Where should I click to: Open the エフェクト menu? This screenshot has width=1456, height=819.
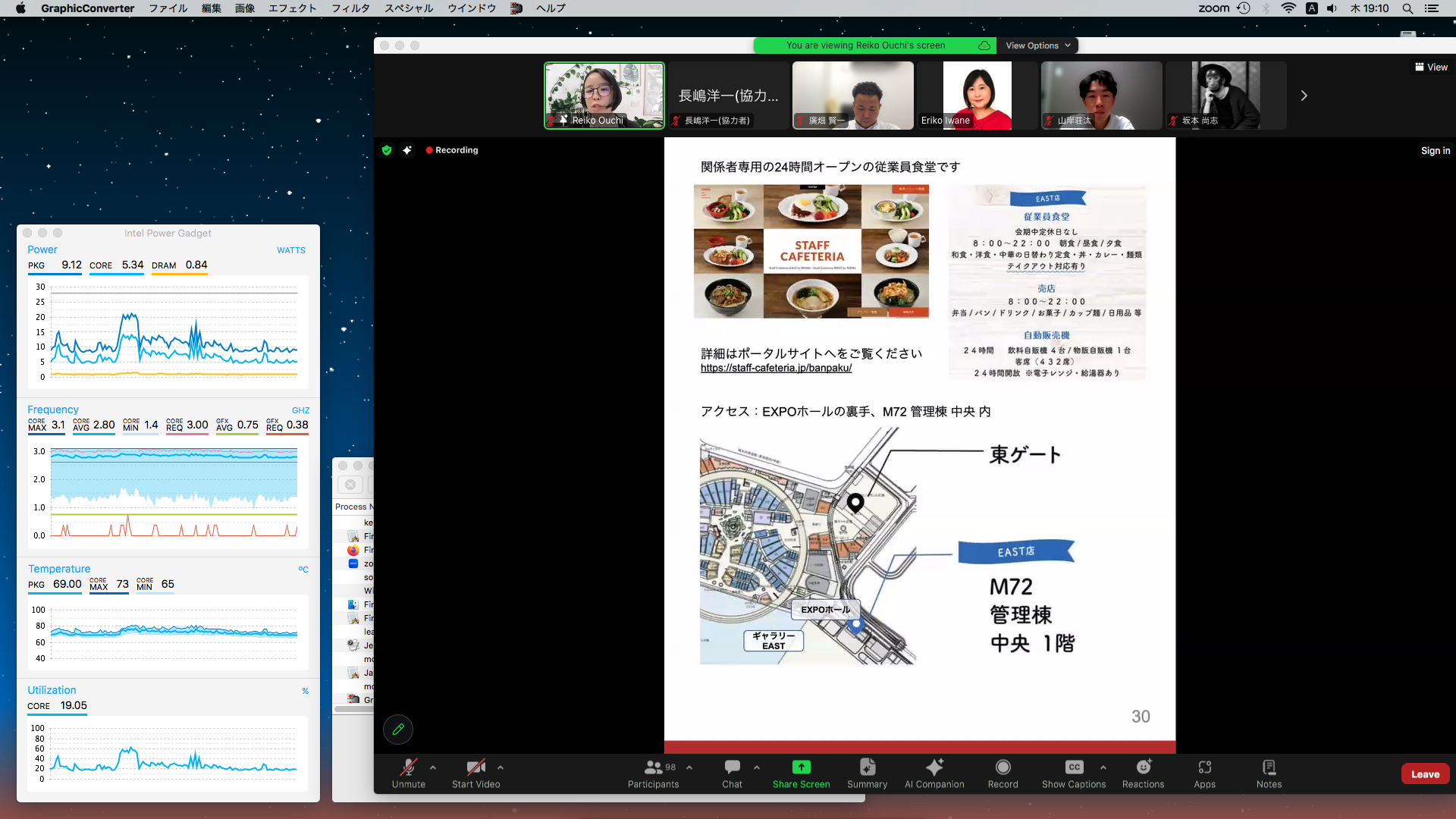tap(292, 8)
